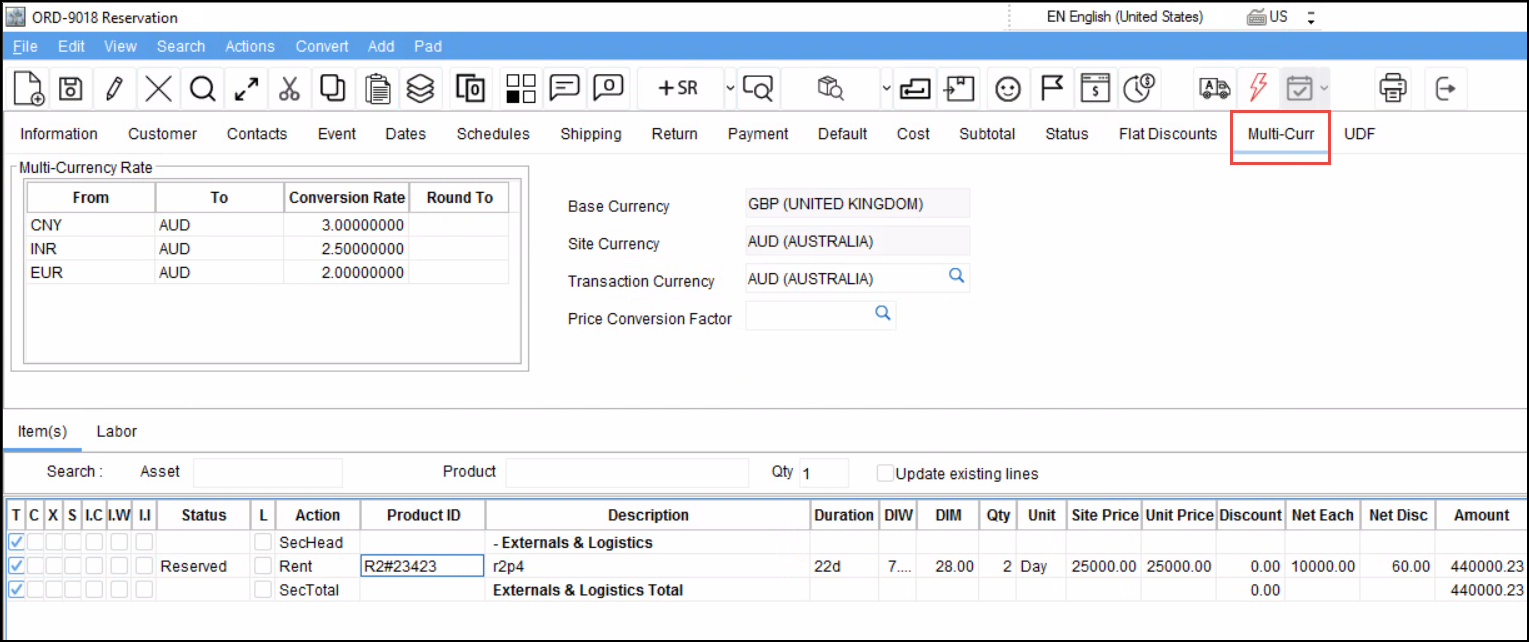This screenshot has height=642, width=1529.
Task: Switch to the Flat Discounts tab
Action: (1168, 134)
